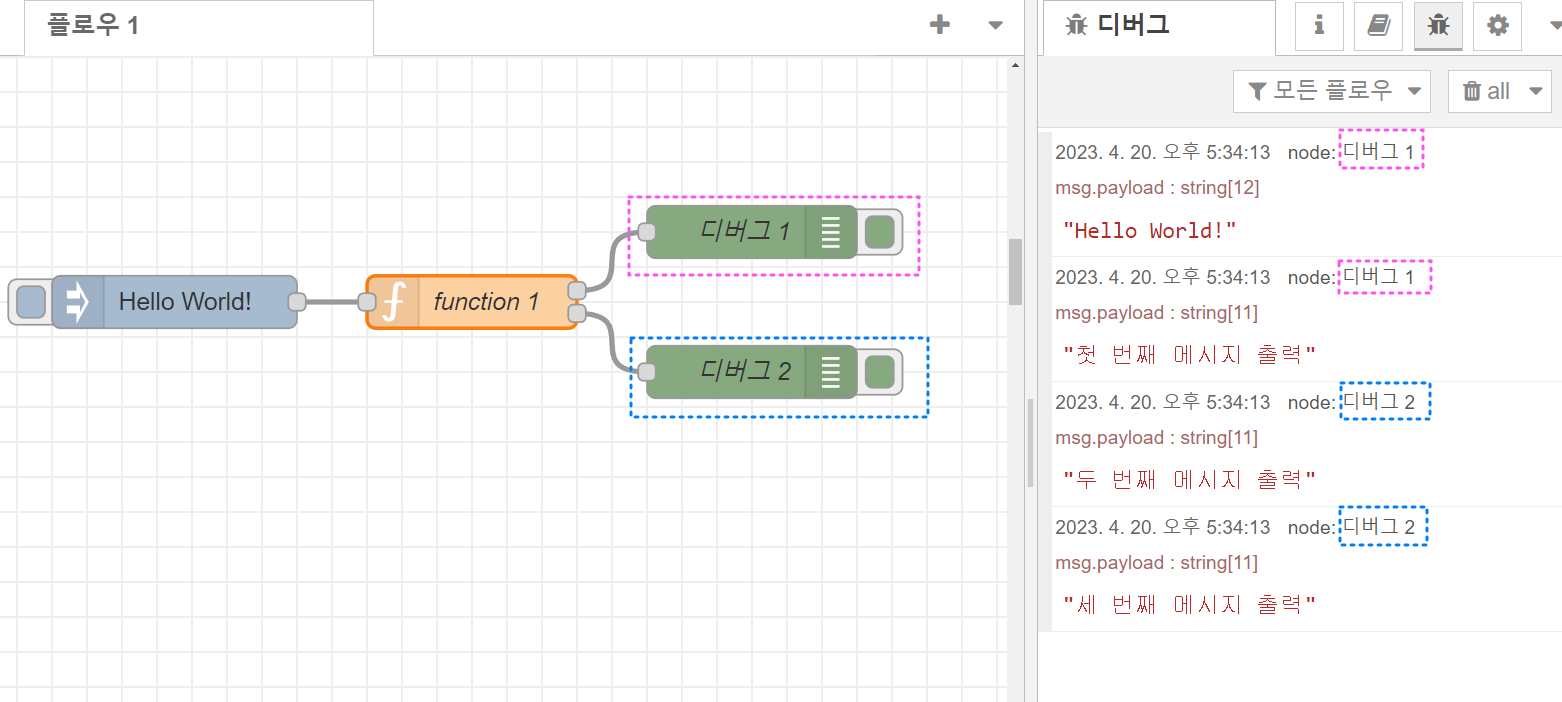1562x702 pixels.
Task: Click the inject node arrow icon
Action: [77, 302]
